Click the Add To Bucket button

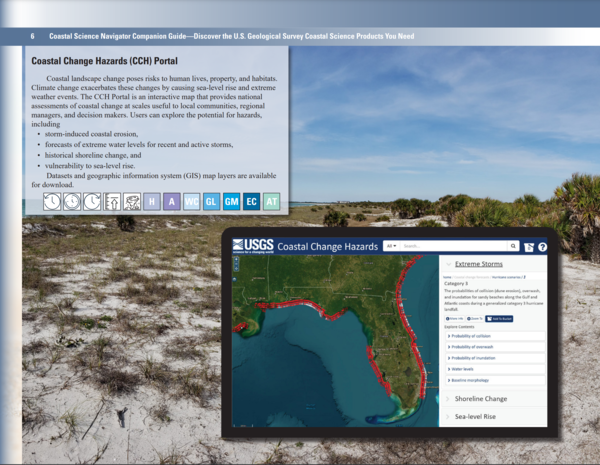(x=499, y=318)
